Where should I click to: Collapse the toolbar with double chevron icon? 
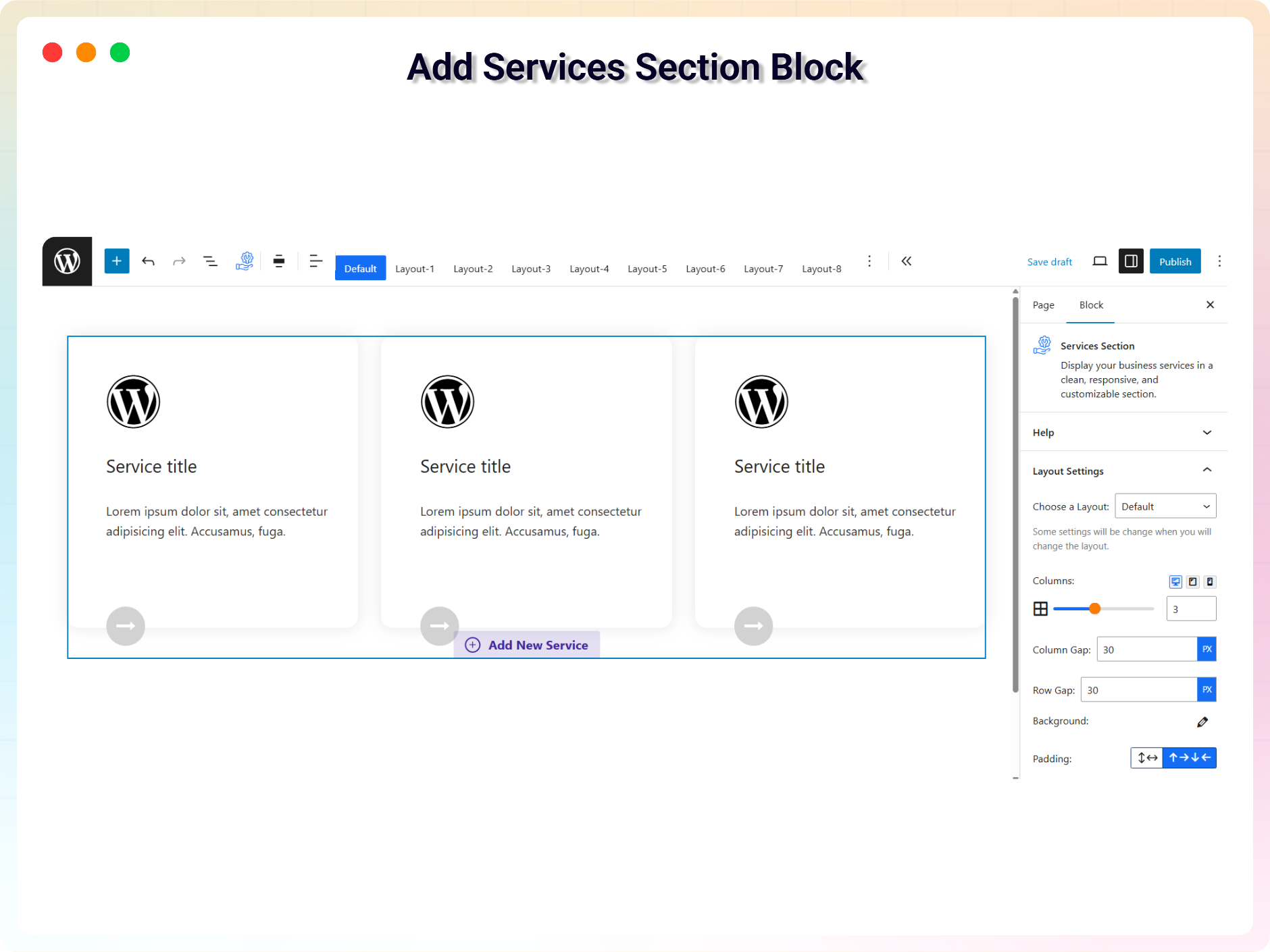(x=907, y=261)
